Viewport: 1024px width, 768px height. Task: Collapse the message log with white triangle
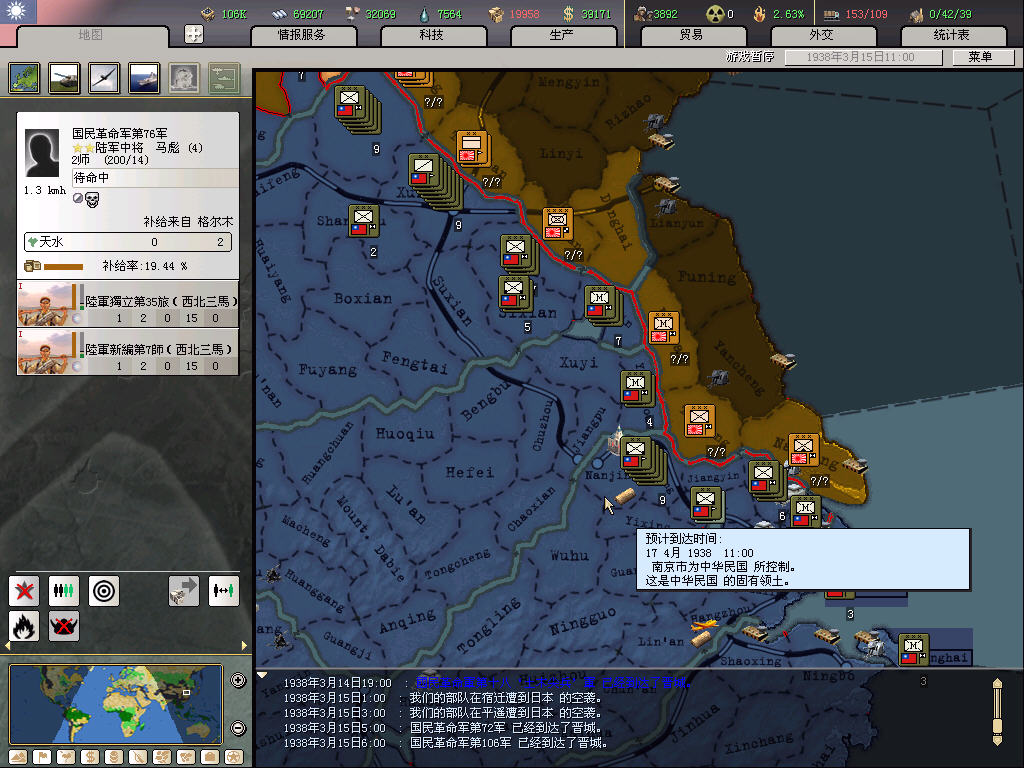[x=263, y=675]
